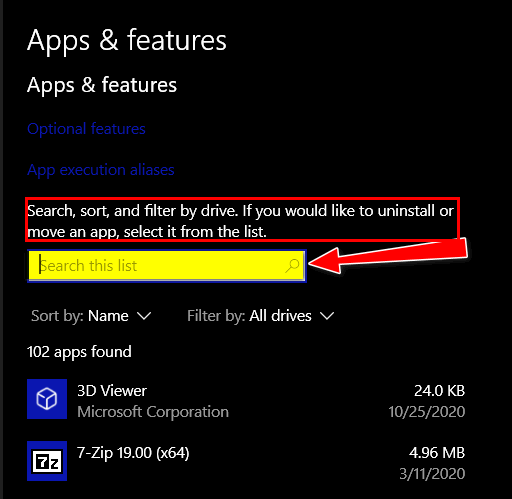512x499 pixels.
Task: Focus the Search this list field
Action: pyautogui.click(x=167, y=266)
